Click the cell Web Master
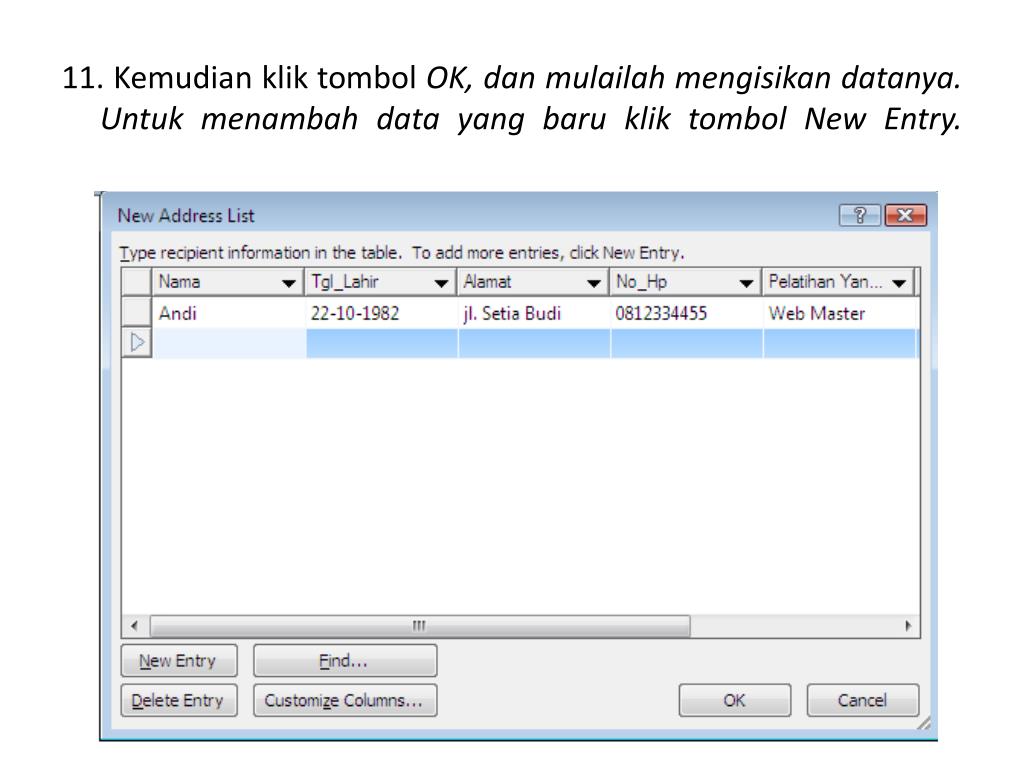The width and height of the screenshot is (1024, 768). [x=840, y=313]
